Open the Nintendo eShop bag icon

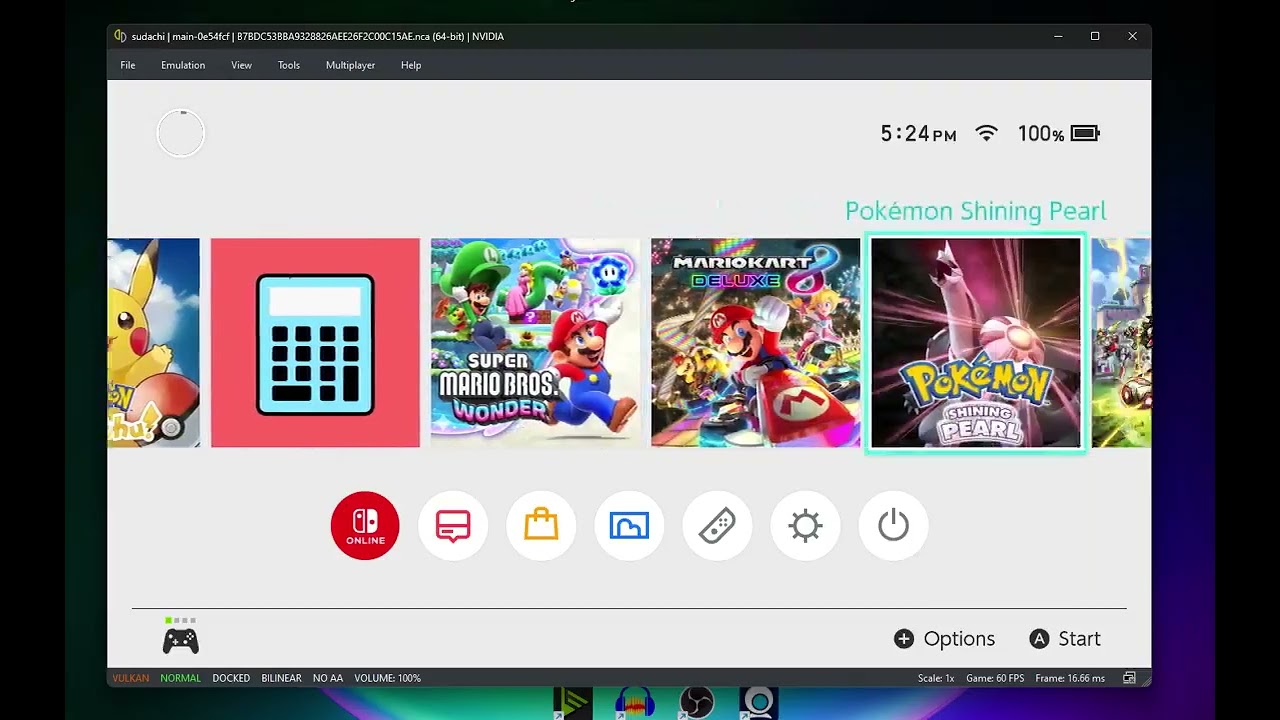[x=541, y=525]
